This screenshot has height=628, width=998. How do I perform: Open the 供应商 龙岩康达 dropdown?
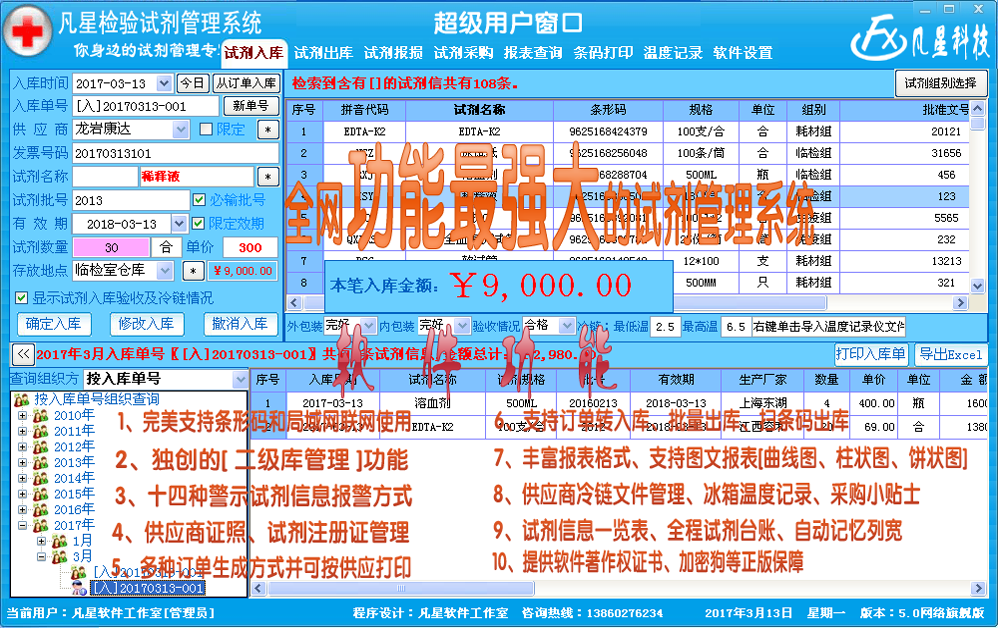pos(181,130)
